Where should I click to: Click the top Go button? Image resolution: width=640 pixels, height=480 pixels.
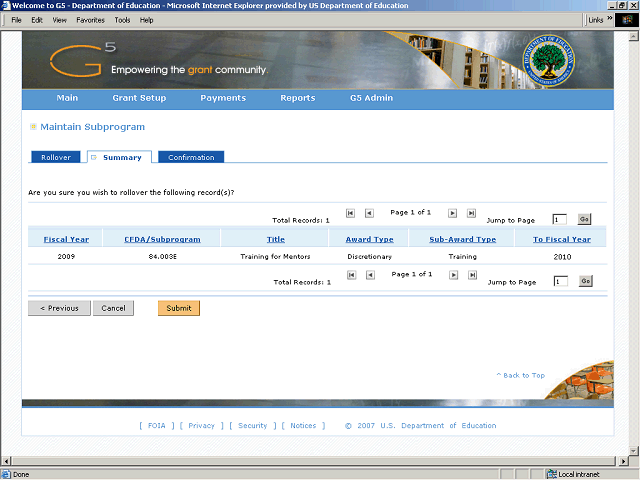[x=584, y=219]
